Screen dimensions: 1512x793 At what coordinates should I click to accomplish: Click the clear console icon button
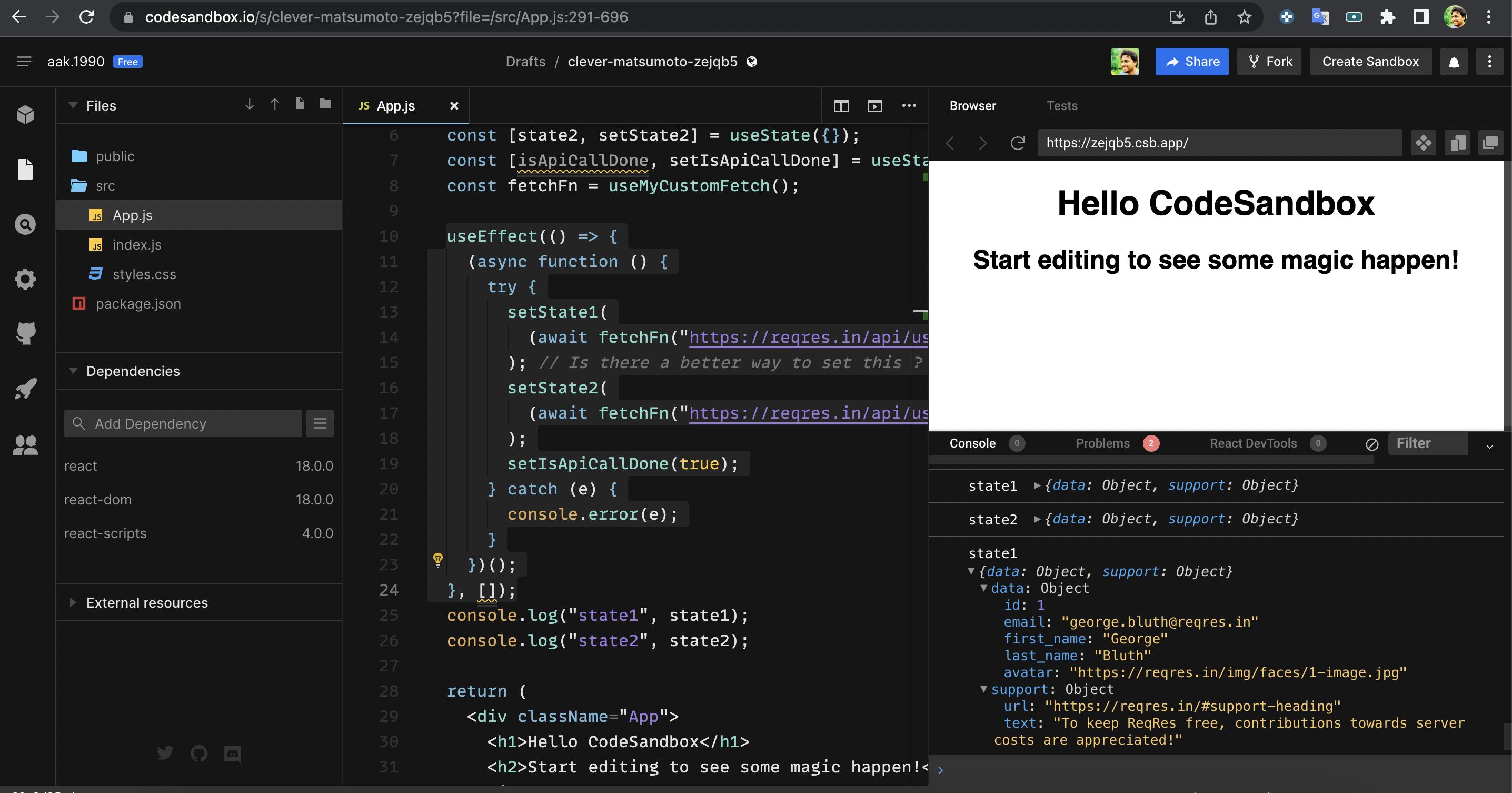[x=1372, y=444]
